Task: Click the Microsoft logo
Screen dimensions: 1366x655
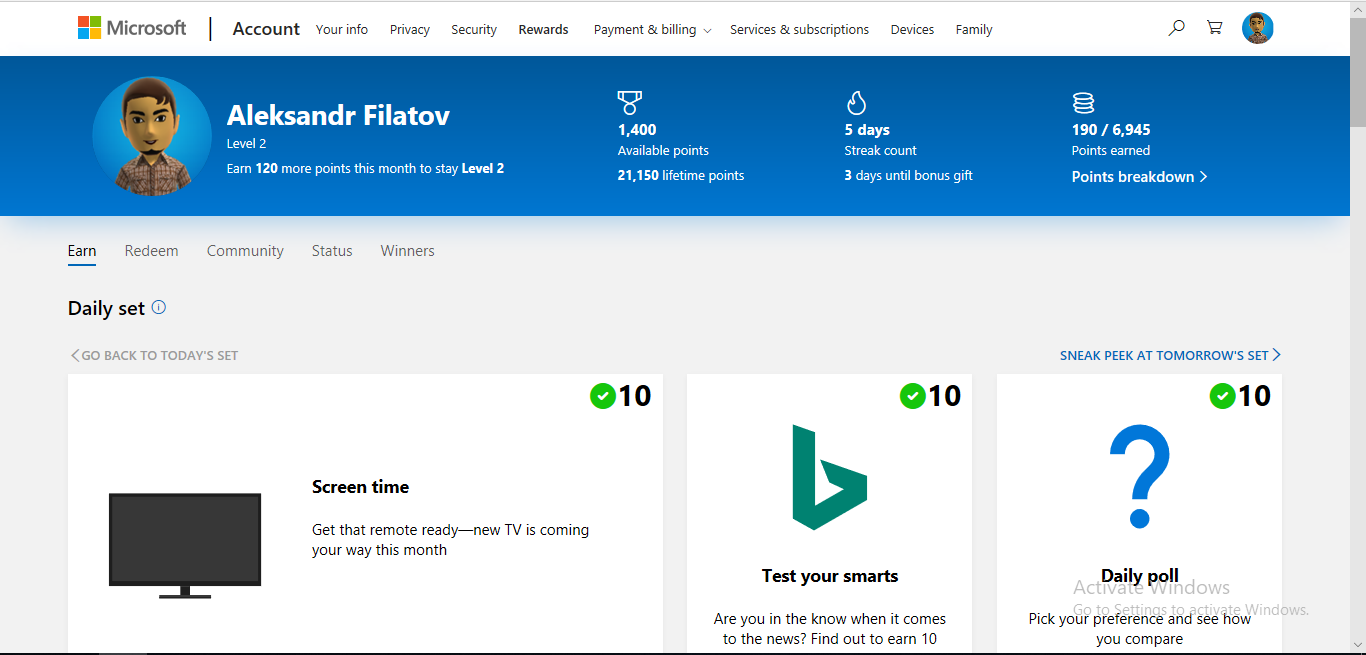Action: 132,28
